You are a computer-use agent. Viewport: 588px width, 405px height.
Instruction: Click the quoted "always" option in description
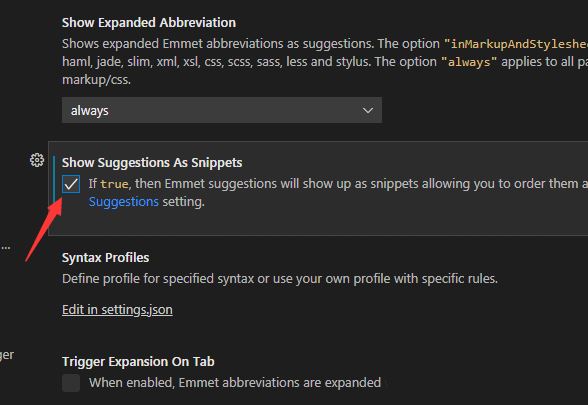[x=469, y=62]
